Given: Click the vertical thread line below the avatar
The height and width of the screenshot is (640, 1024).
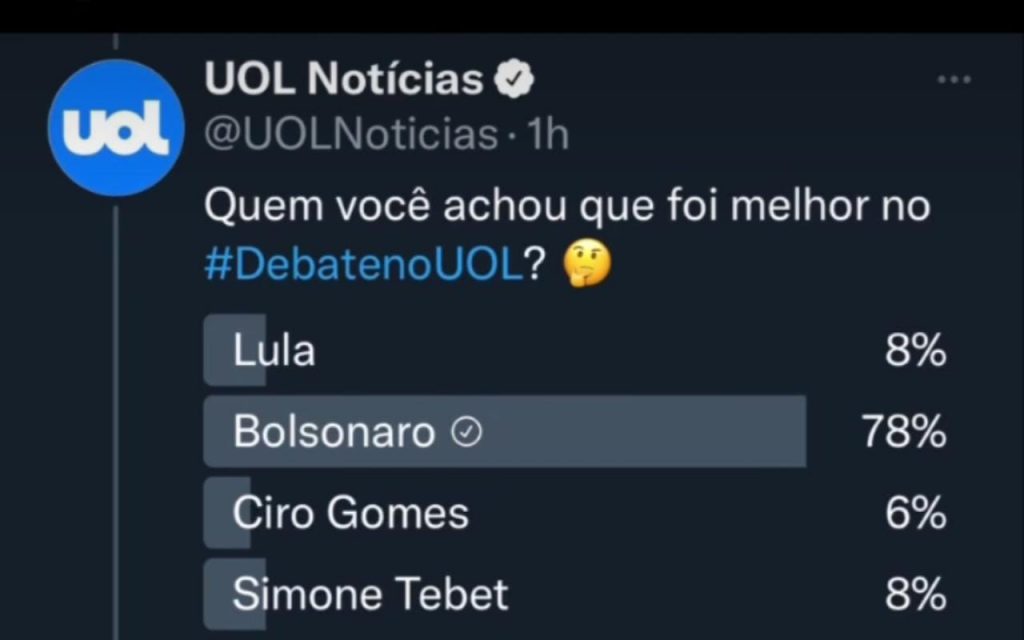Looking at the screenshot, I should tap(116, 400).
